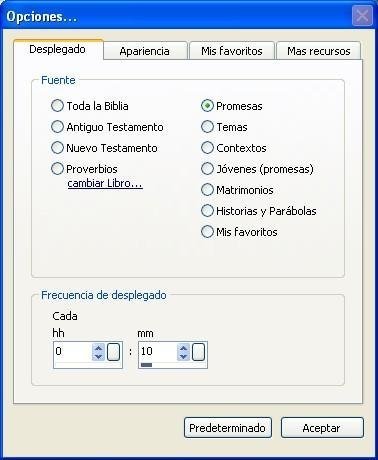378x460 pixels.
Task: Increase hours with the hh up arrow
Action: pyautogui.click(x=98, y=348)
